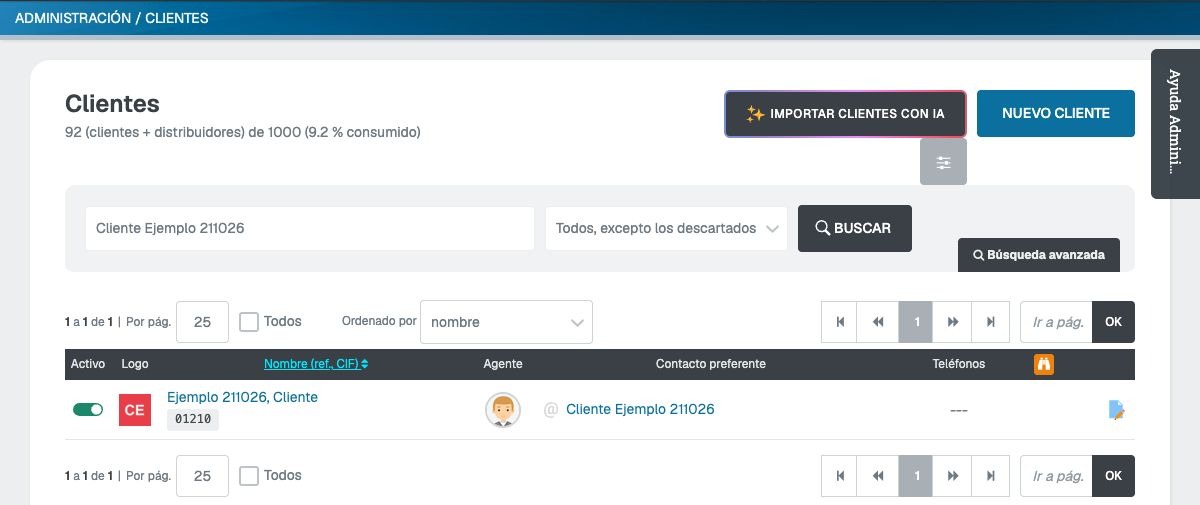
Task: Click the Activo column header
Action: pos(88,364)
